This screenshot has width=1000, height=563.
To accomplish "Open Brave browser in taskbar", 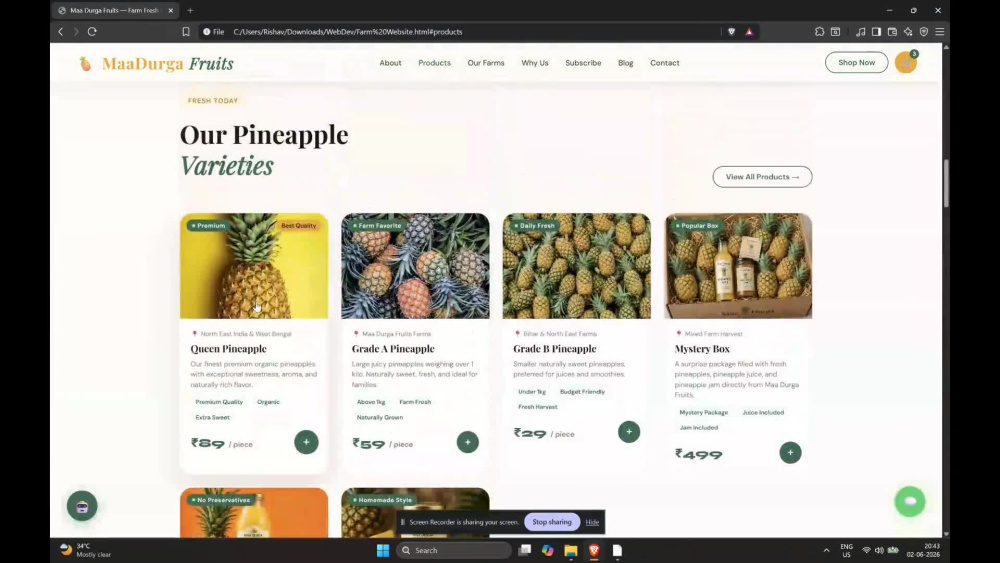I will 594,550.
